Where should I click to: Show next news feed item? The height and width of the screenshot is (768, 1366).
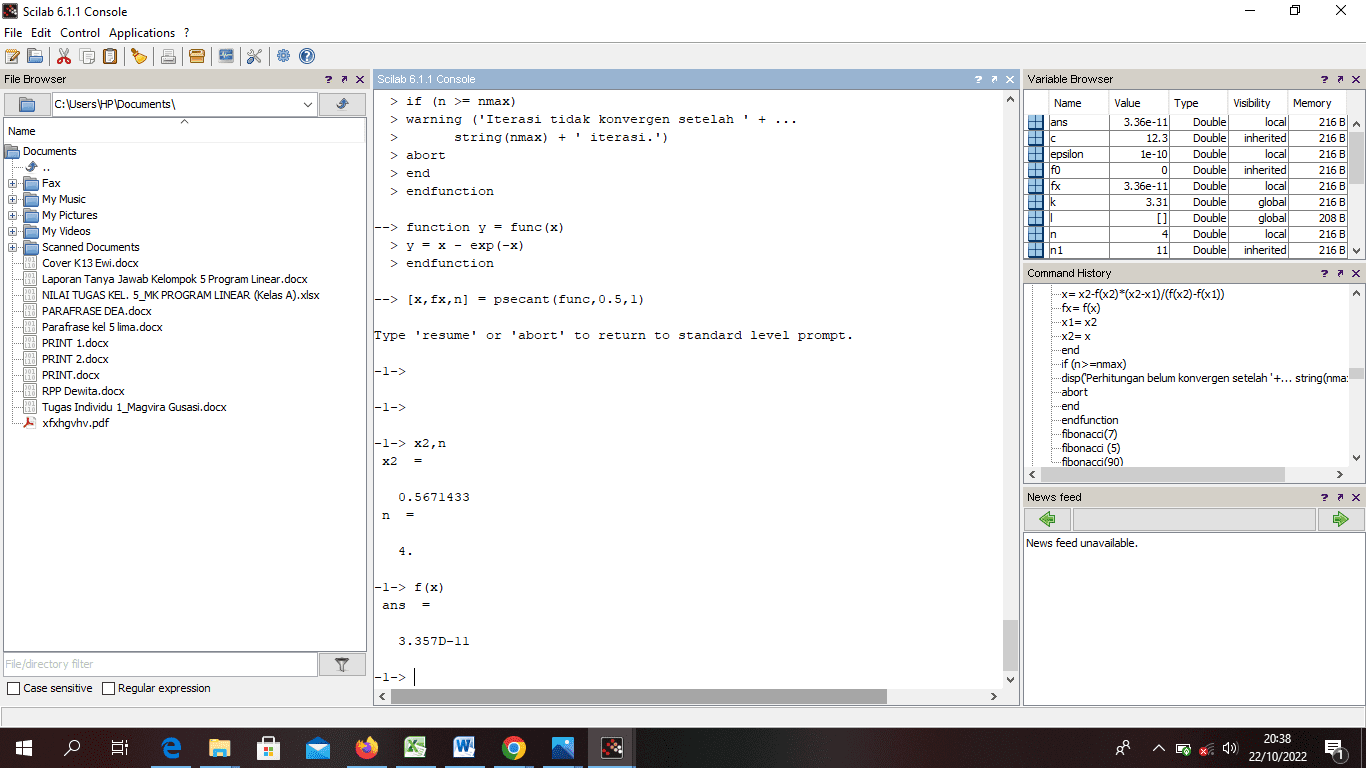tap(1340, 519)
